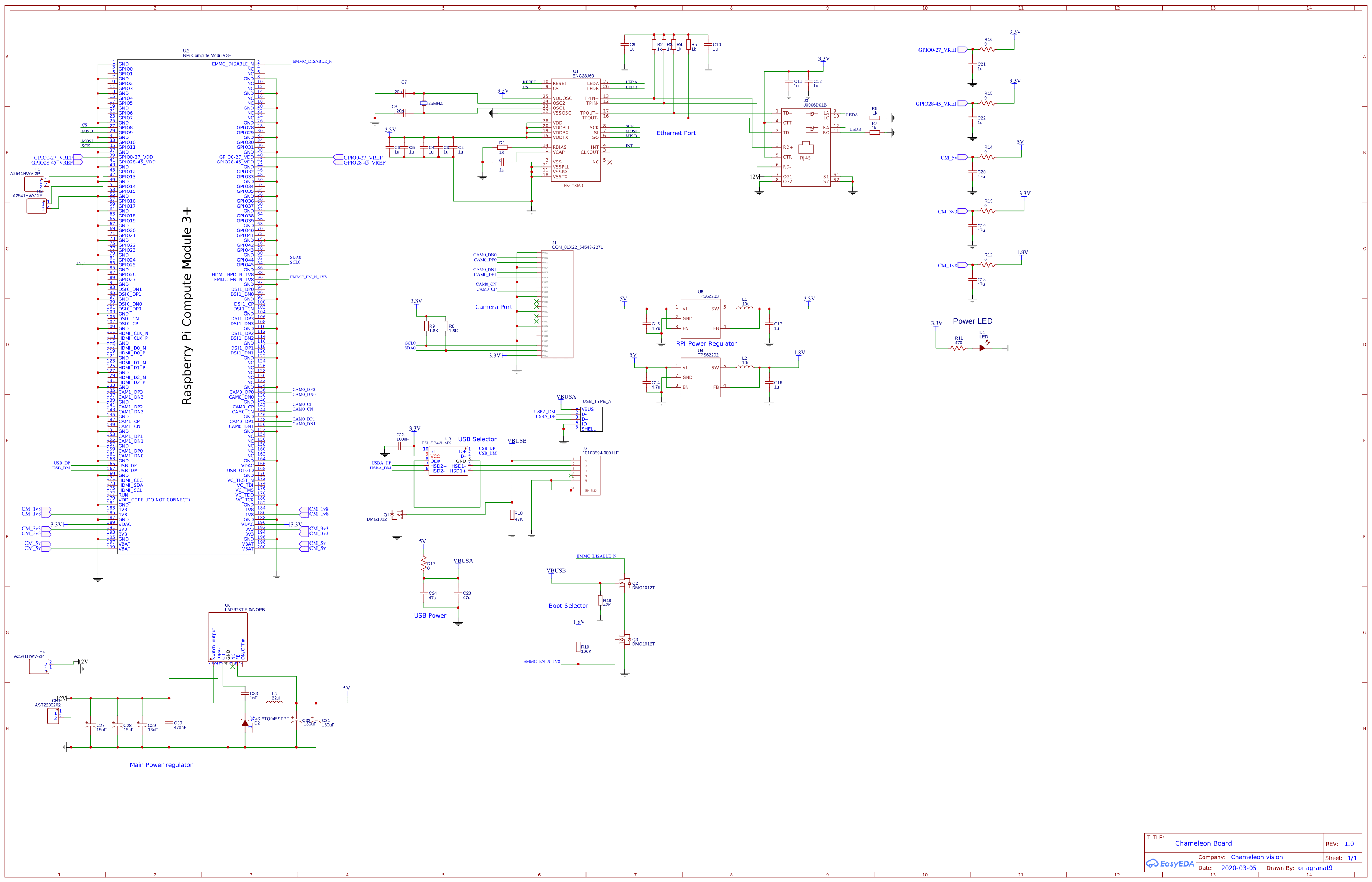Image resolution: width=1372 pixels, height=882 pixels.
Task: Select the L2 10u inductor symbol
Action: 744,367
